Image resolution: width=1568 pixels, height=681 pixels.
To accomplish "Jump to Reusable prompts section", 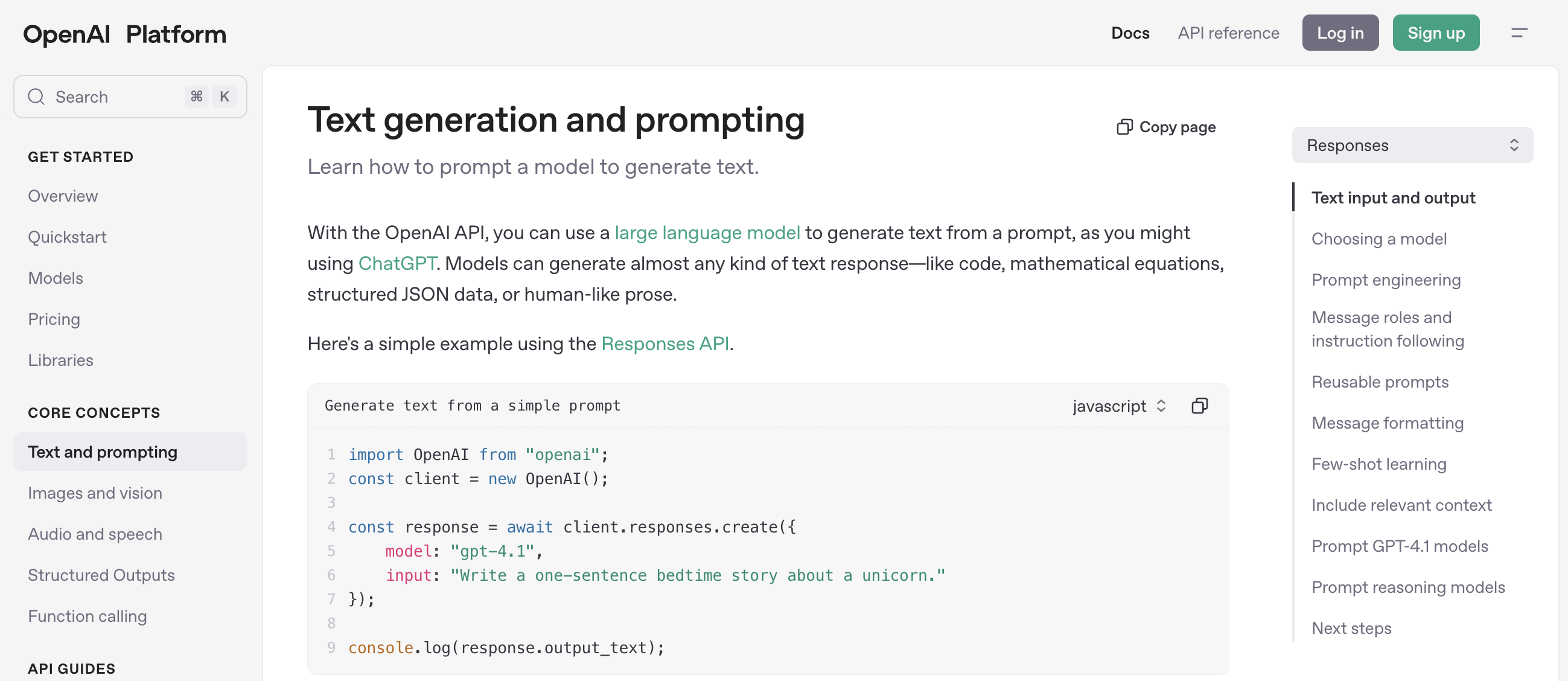I will coord(1380,382).
